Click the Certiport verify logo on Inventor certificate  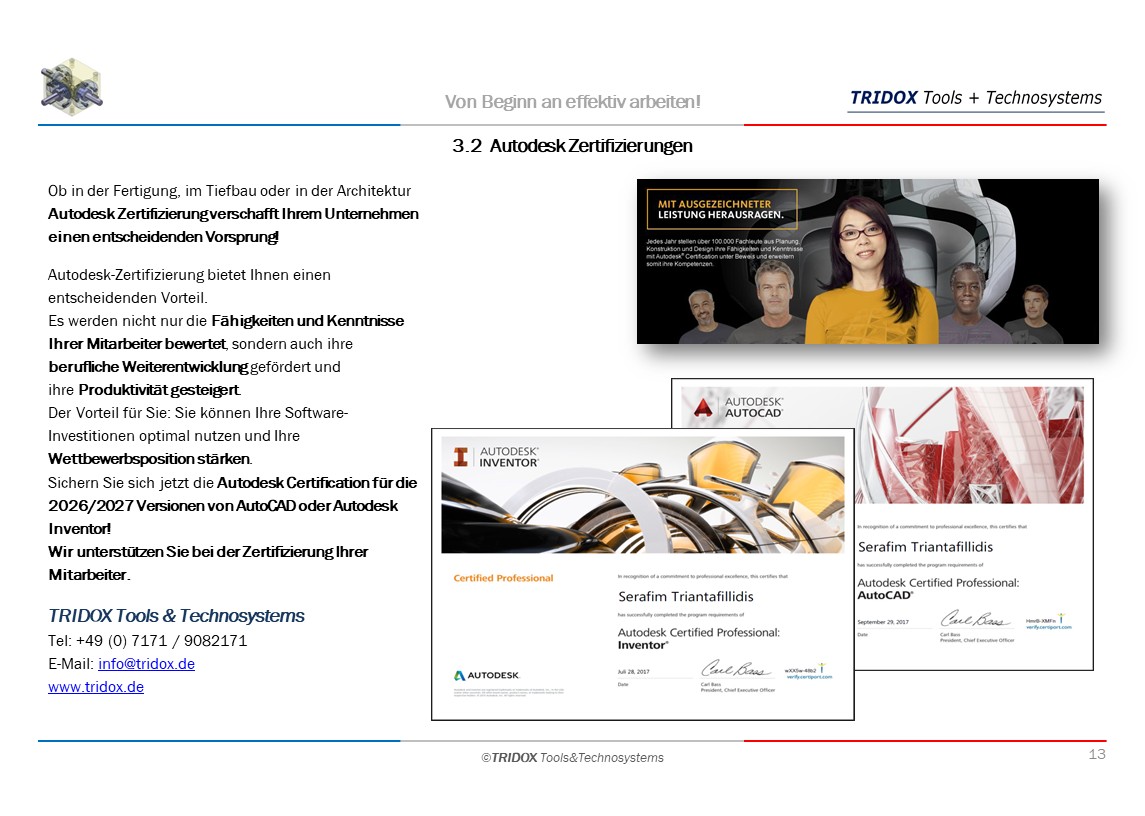coord(808,671)
